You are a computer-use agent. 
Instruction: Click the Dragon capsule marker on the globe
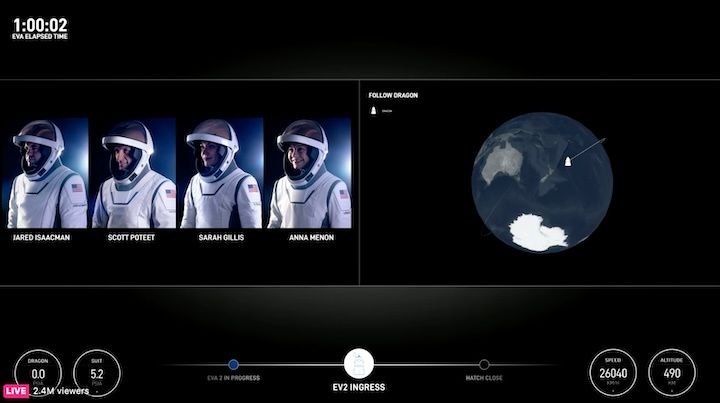[567, 162]
